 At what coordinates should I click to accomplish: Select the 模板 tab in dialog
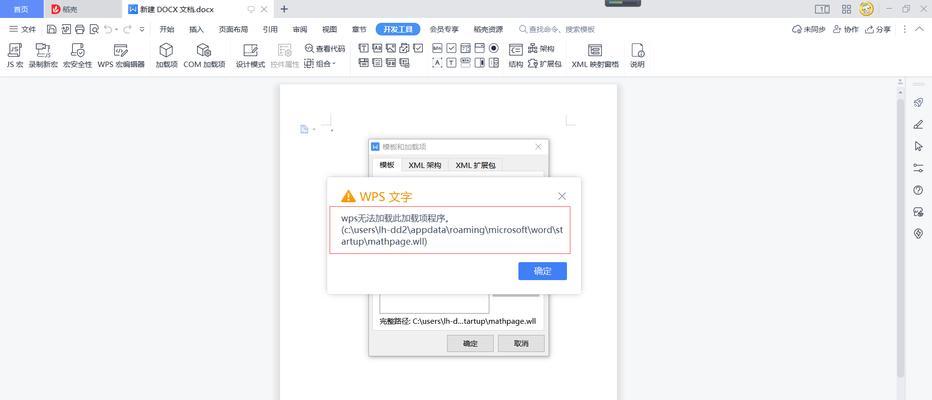387,165
